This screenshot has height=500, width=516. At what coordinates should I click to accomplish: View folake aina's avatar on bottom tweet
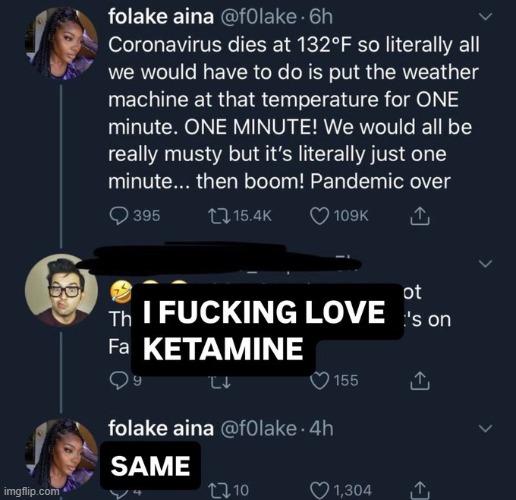pyautogui.click(x=62, y=455)
